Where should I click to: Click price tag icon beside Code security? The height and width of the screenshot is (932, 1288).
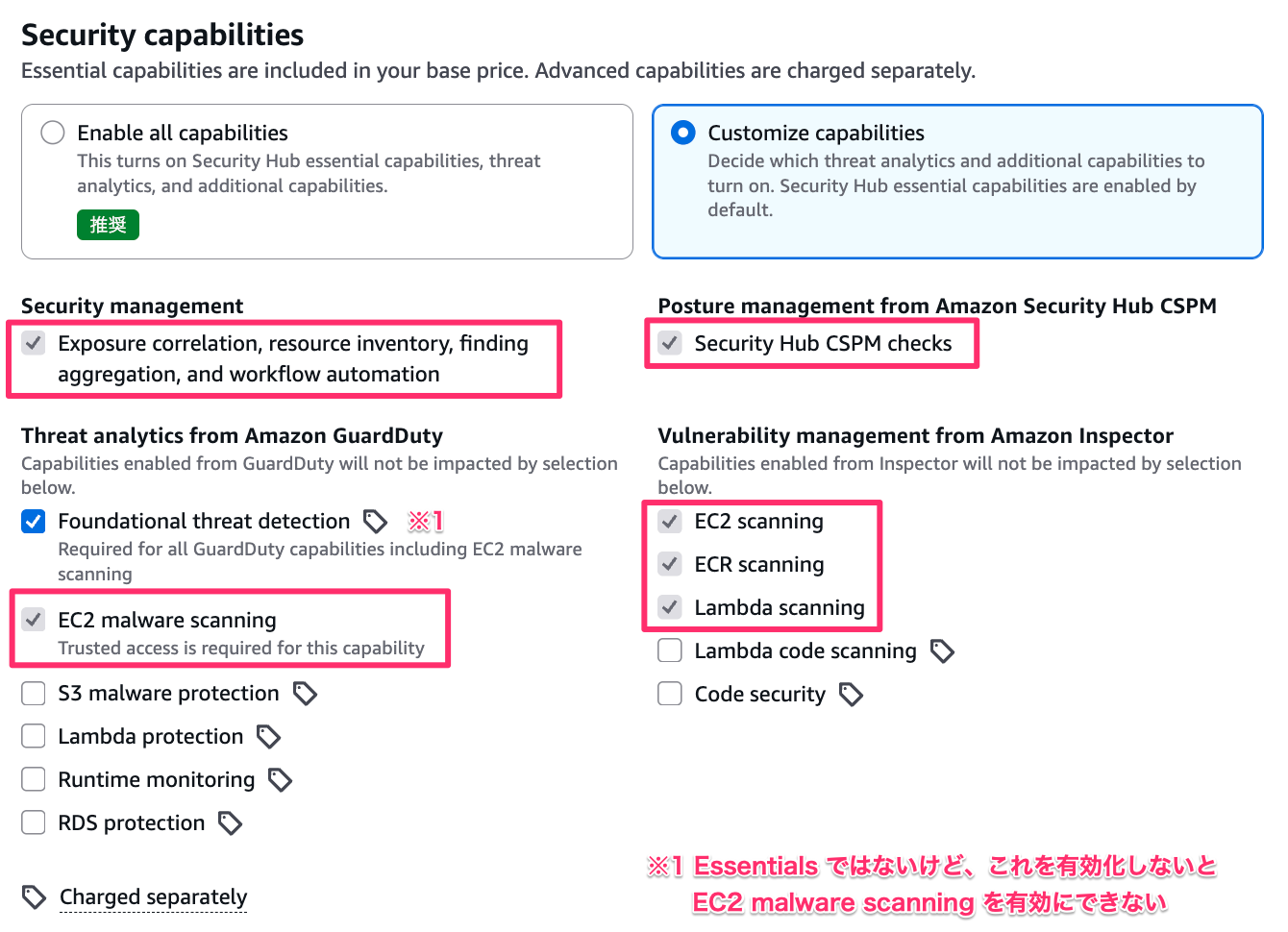[x=851, y=695]
